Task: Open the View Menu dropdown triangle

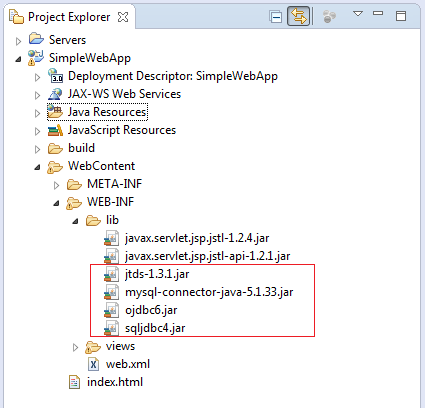Action: tap(358, 14)
